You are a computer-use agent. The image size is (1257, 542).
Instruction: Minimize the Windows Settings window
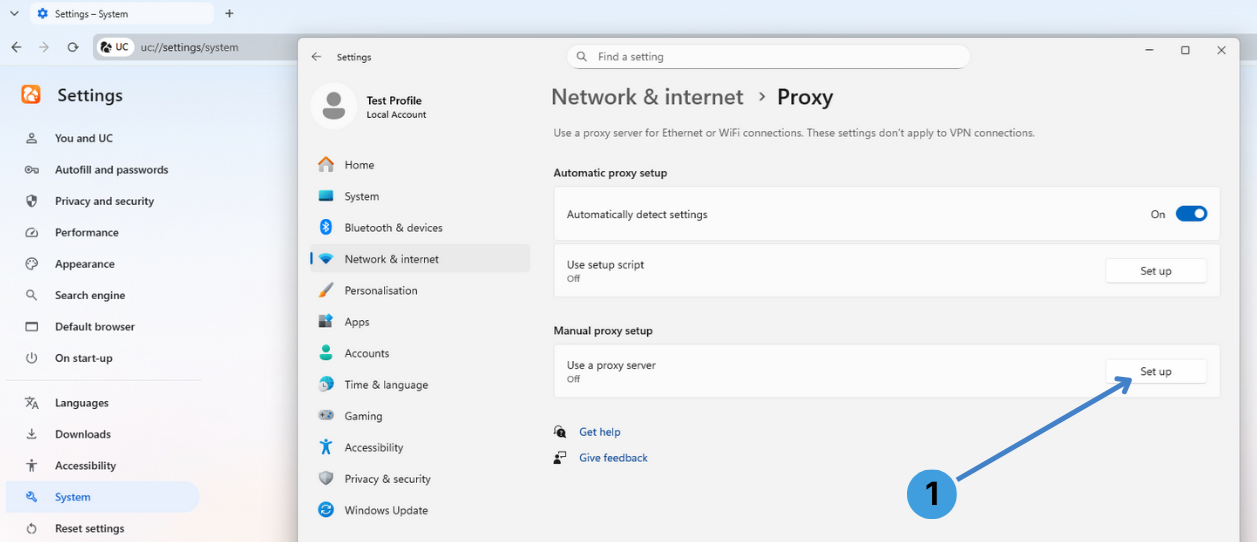pyautogui.click(x=1149, y=50)
